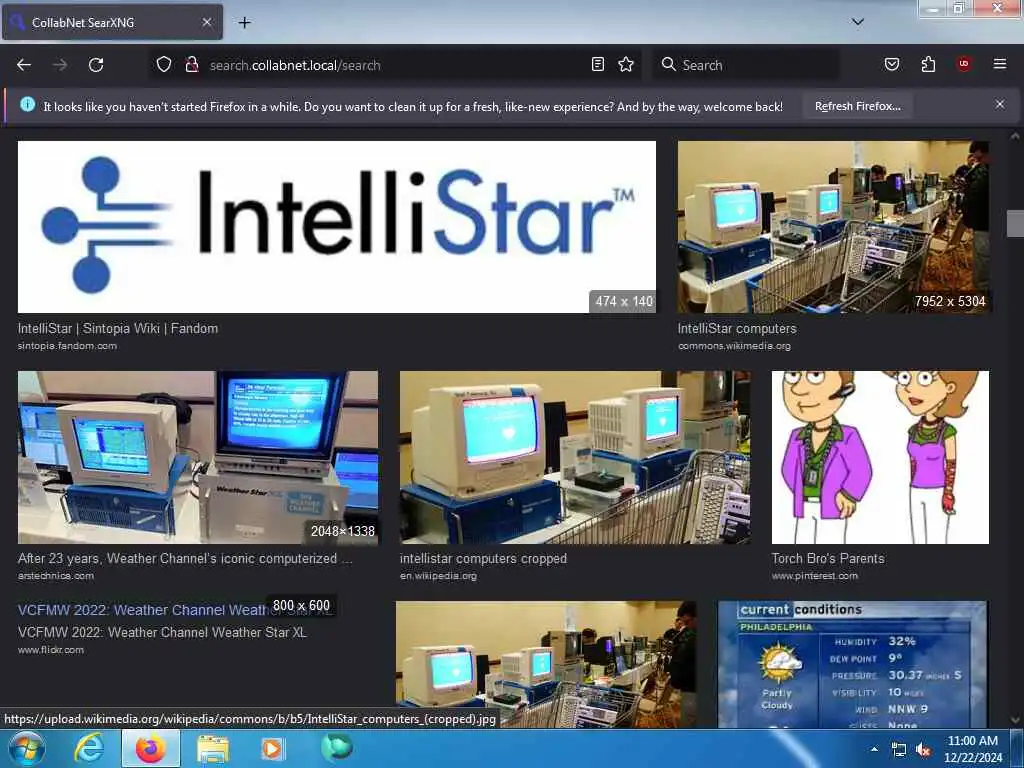Image resolution: width=1024 pixels, height=768 pixels.
Task: Open the Extensions puzzle icon
Action: point(928,64)
